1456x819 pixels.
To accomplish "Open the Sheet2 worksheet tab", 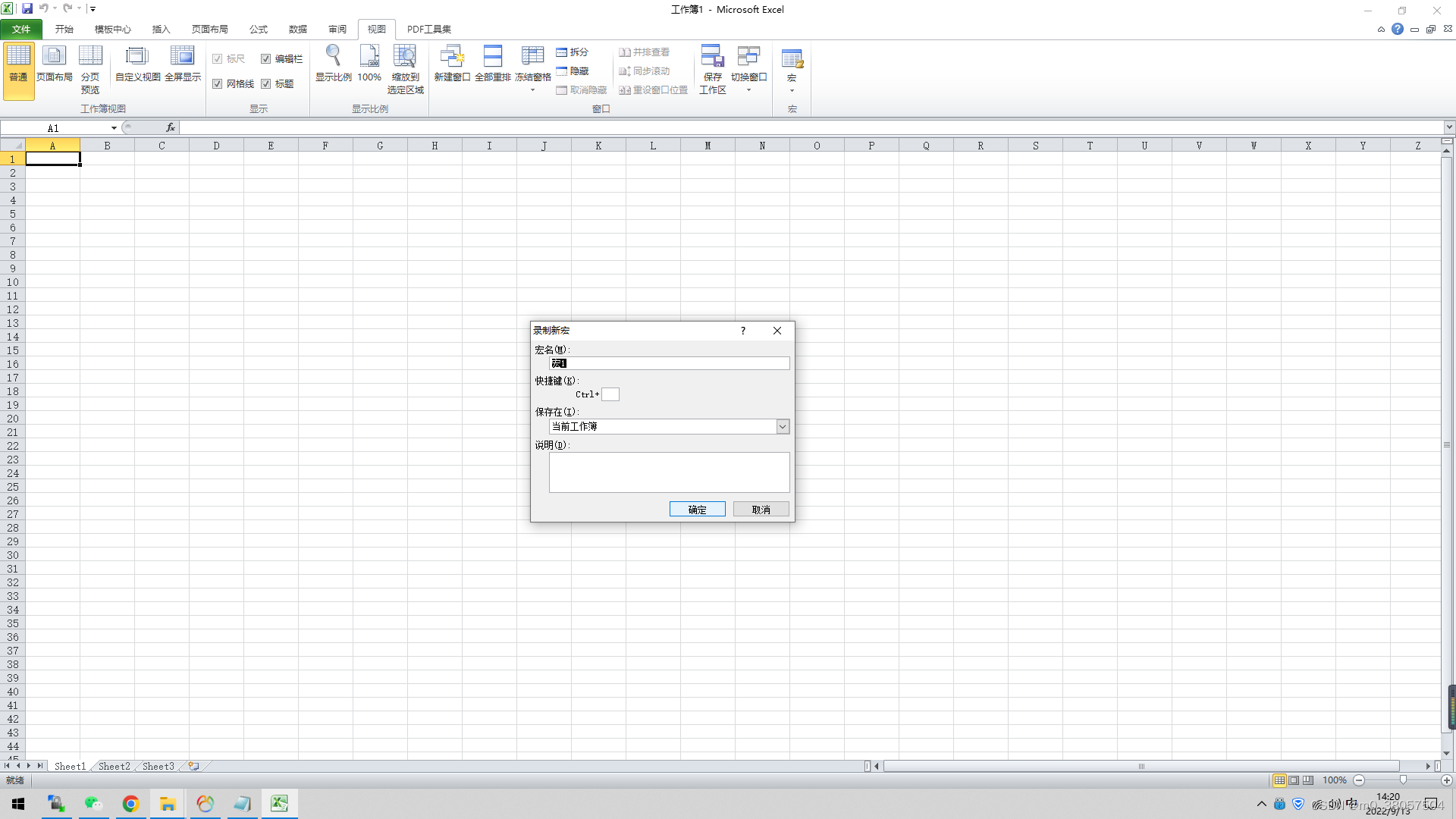I will (115, 767).
